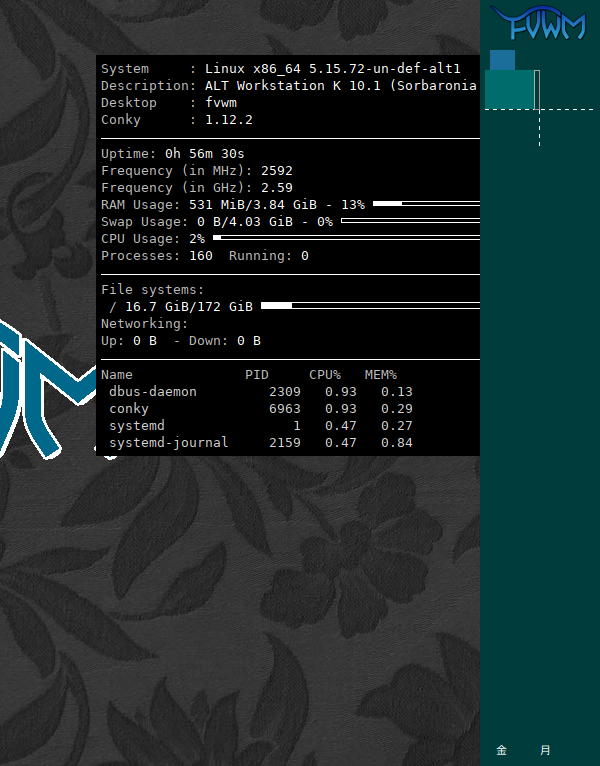The image size is (600, 766).
Task: Click the 'ALT Workstation K 10.1' description text
Action: pyautogui.click(x=293, y=86)
